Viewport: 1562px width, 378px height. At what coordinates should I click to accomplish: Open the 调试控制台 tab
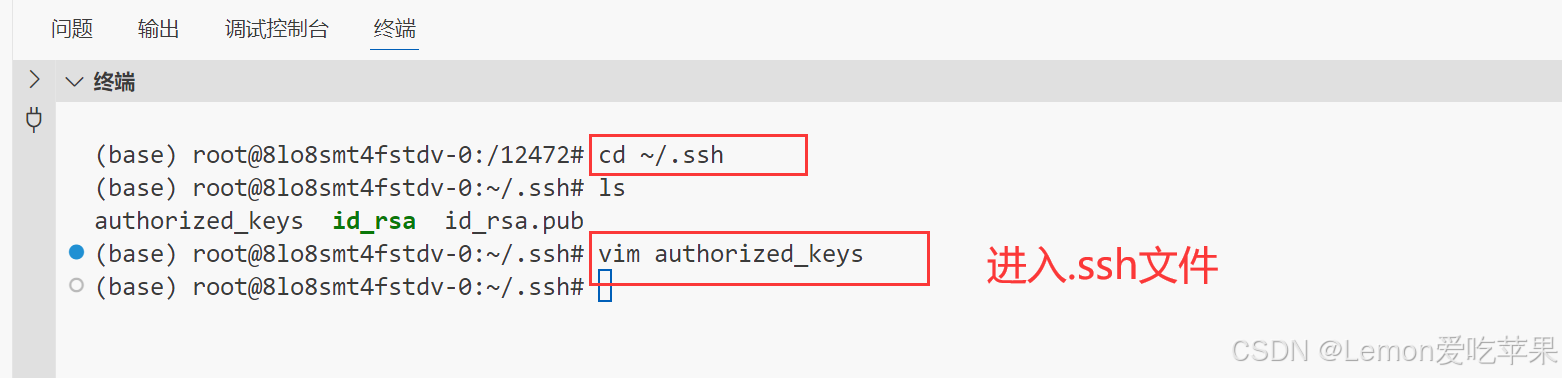[277, 29]
